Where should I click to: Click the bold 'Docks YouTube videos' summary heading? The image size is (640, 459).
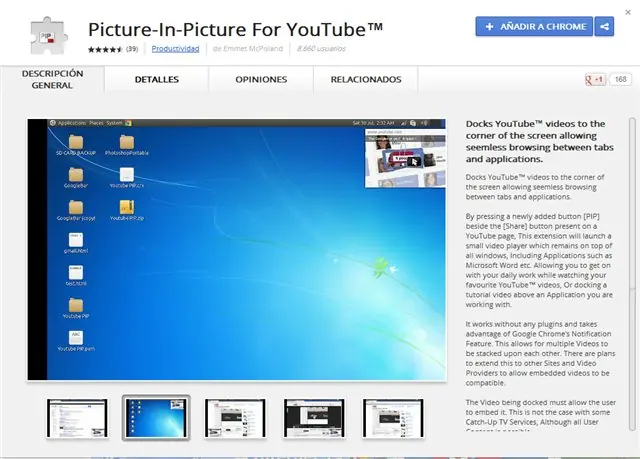tap(540, 141)
